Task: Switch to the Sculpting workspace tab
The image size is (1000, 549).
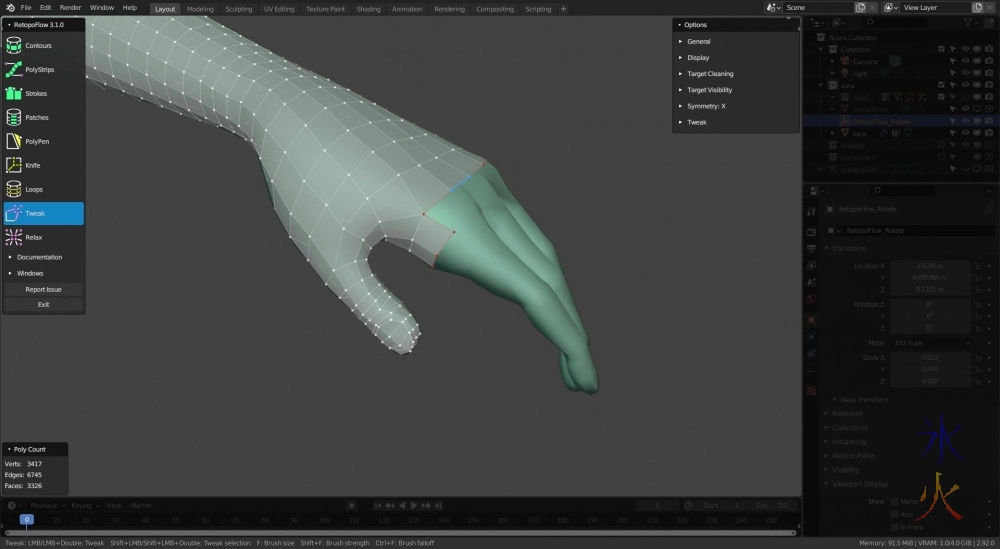Action: click(x=238, y=9)
